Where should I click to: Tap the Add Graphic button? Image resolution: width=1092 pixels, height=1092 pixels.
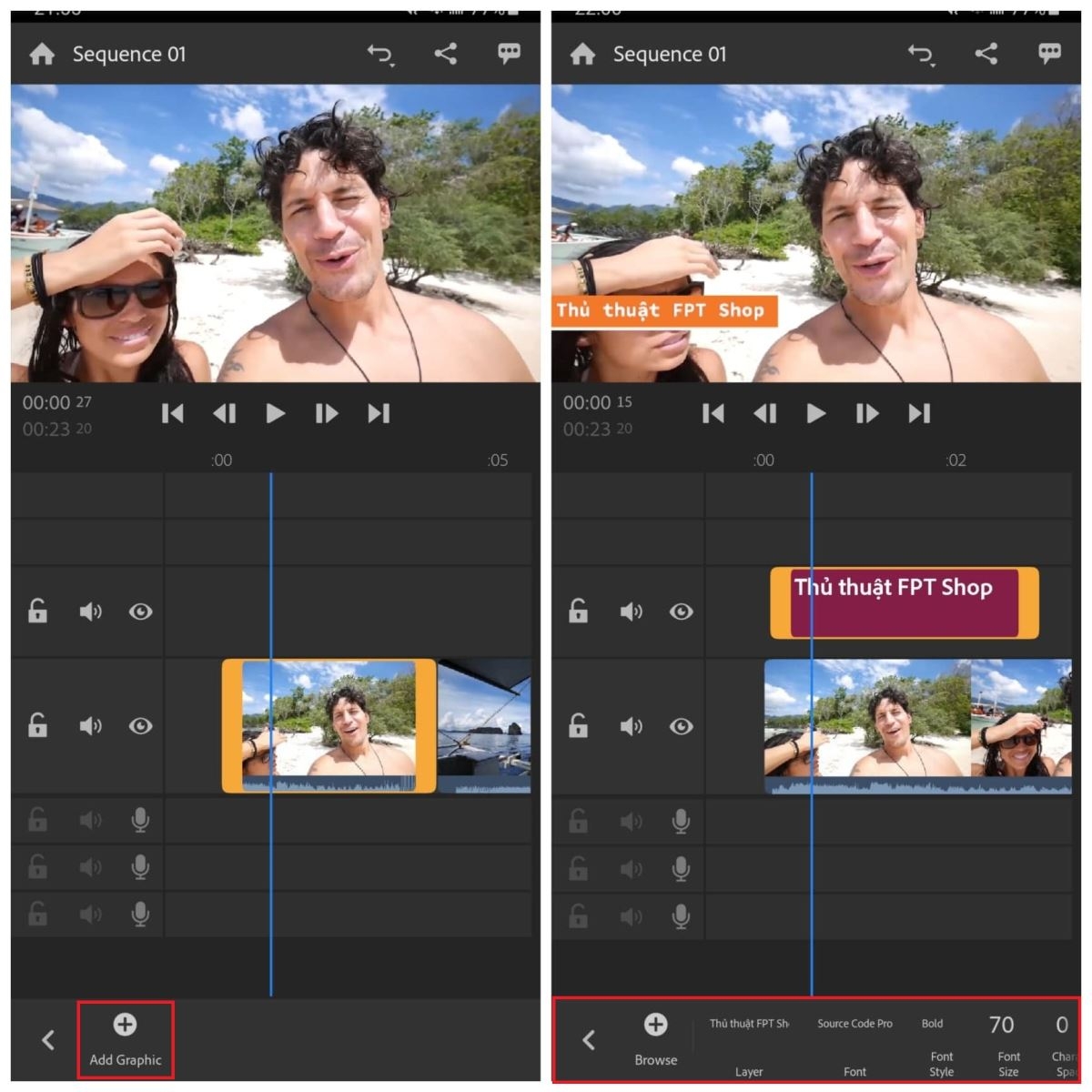pos(125,1038)
